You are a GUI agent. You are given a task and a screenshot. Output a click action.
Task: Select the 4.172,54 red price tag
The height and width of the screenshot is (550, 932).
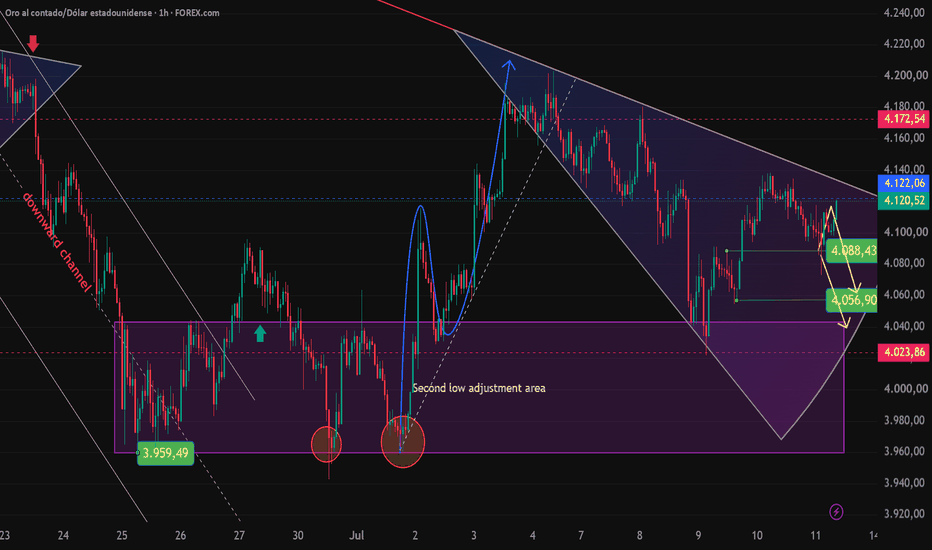(903, 119)
